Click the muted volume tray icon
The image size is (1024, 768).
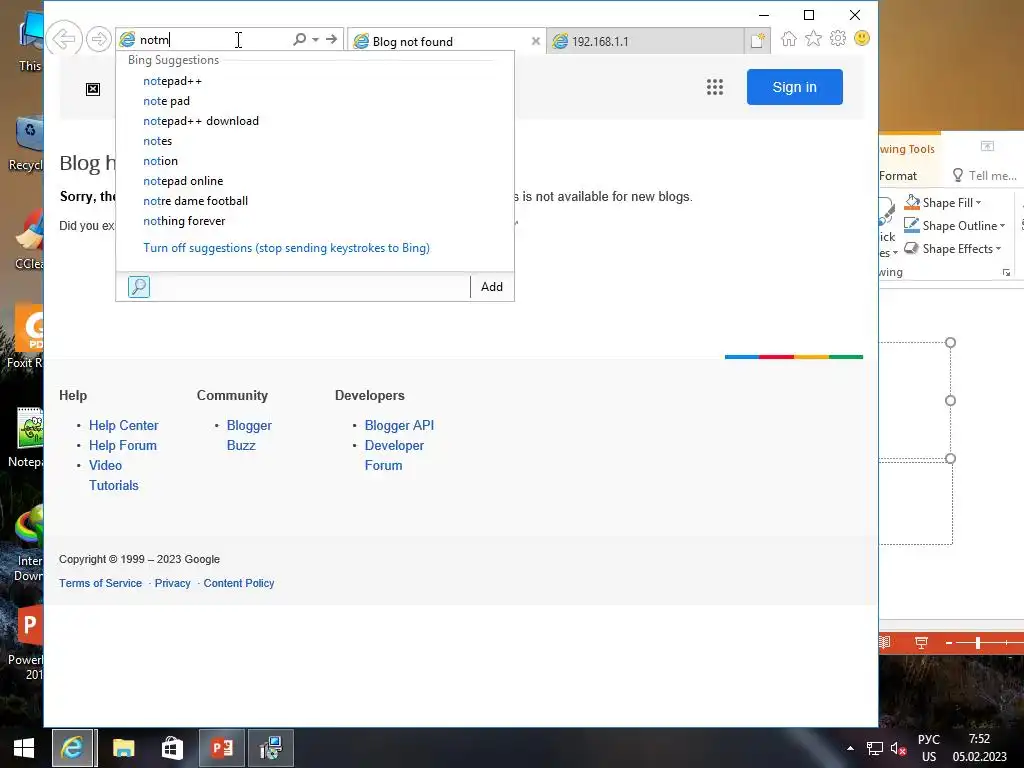899,749
